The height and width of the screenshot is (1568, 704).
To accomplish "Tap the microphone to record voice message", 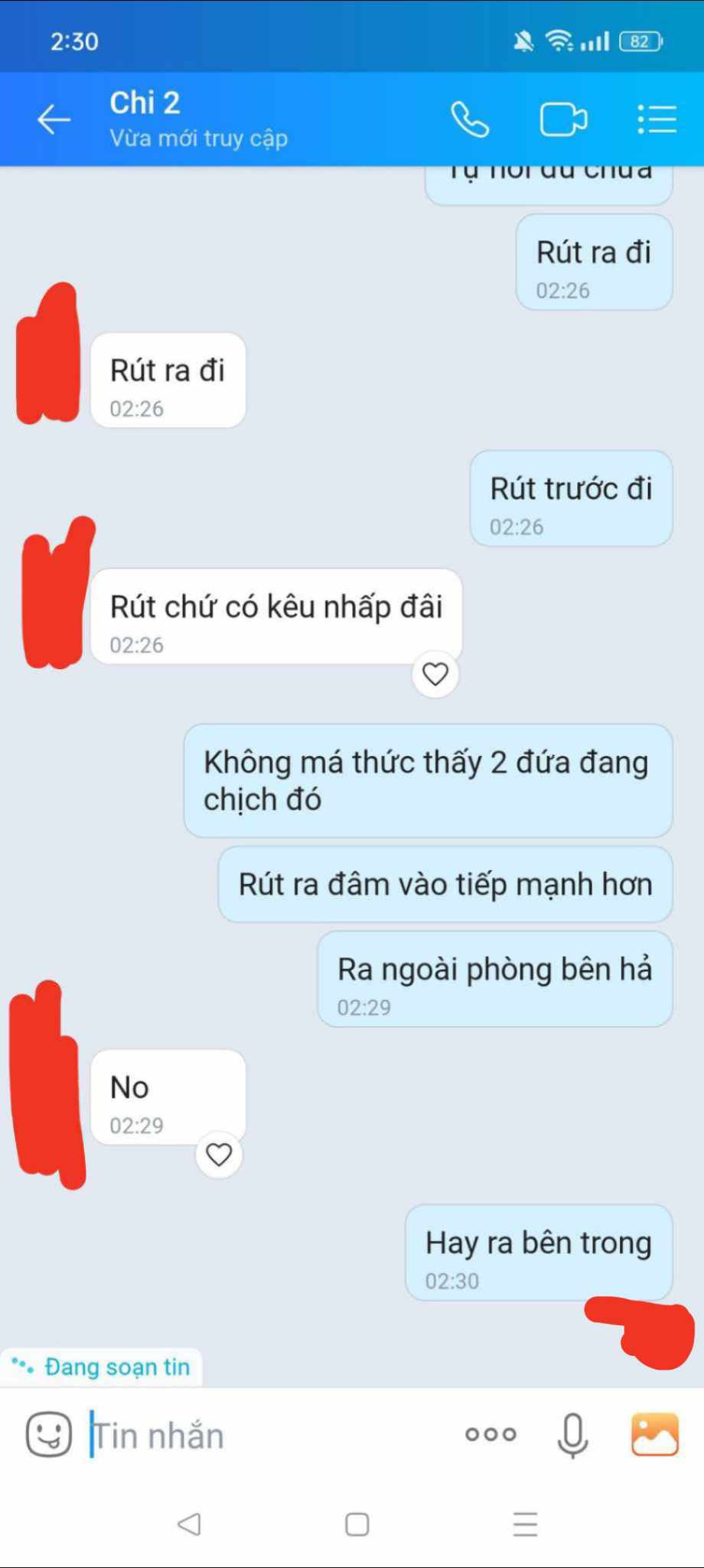I will pyautogui.click(x=572, y=1435).
